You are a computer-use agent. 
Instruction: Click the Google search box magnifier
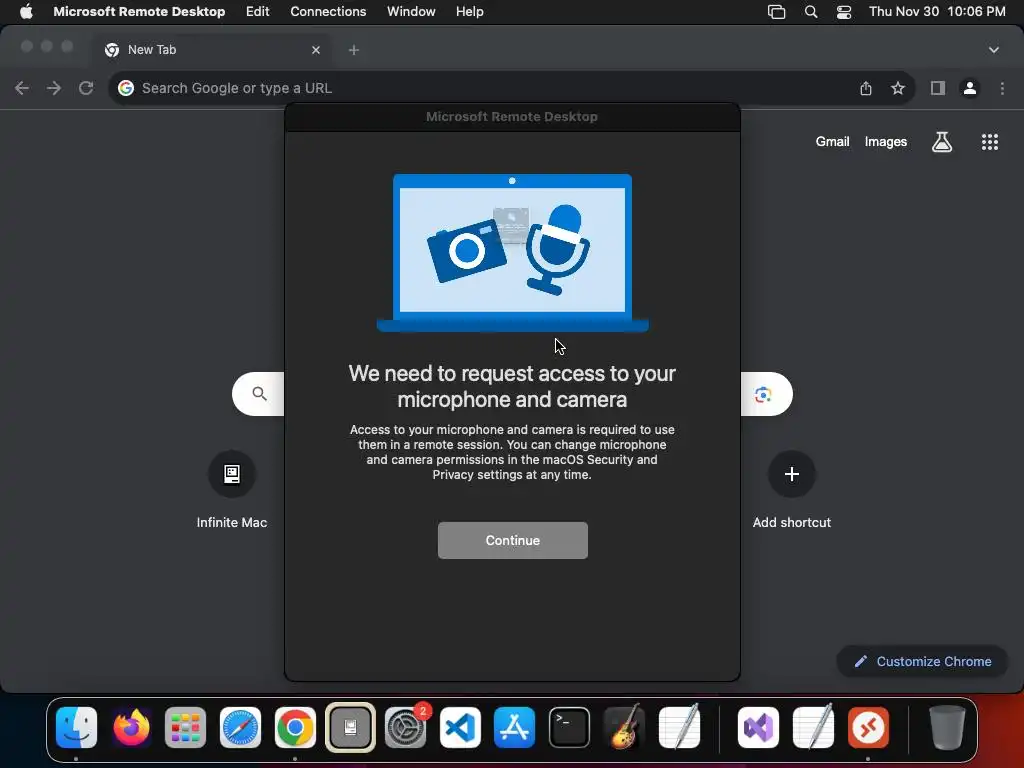coord(259,394)
